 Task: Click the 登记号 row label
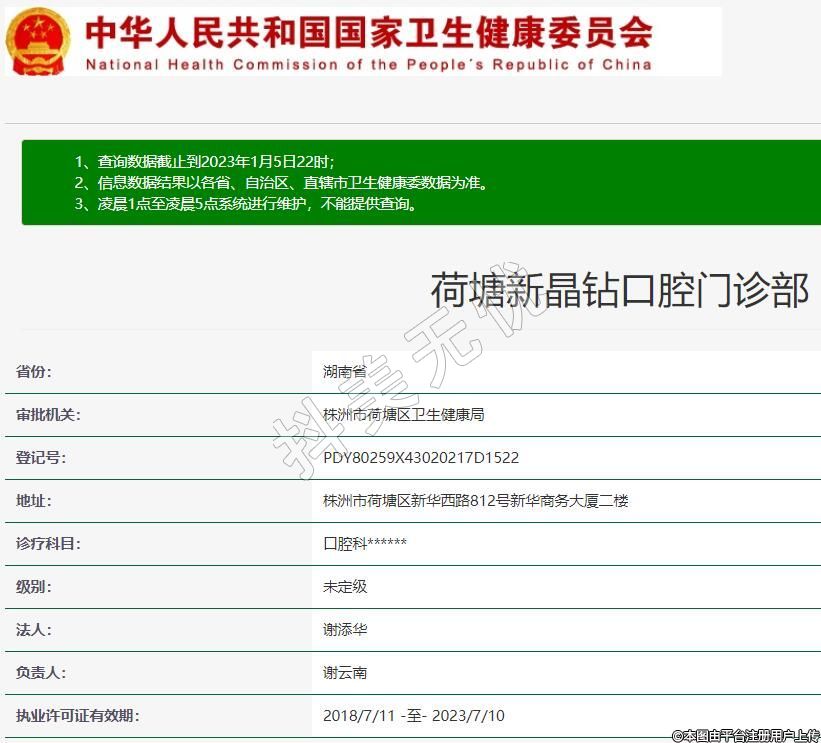click(41, 458)
